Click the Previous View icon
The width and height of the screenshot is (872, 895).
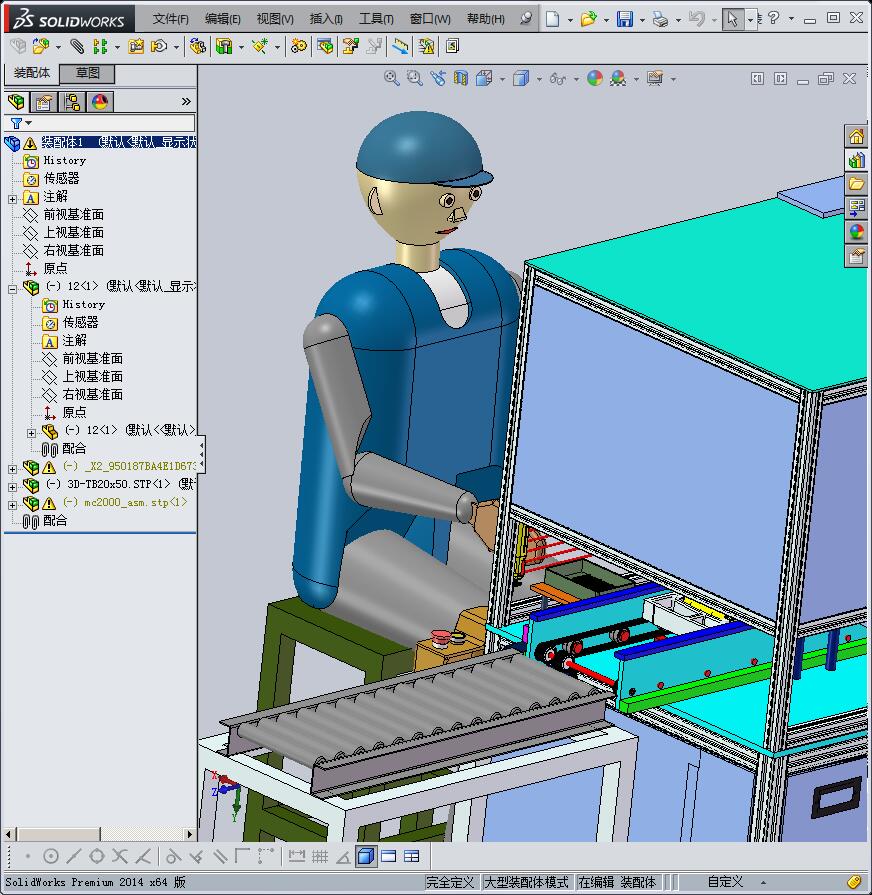[x=438, y=78]
